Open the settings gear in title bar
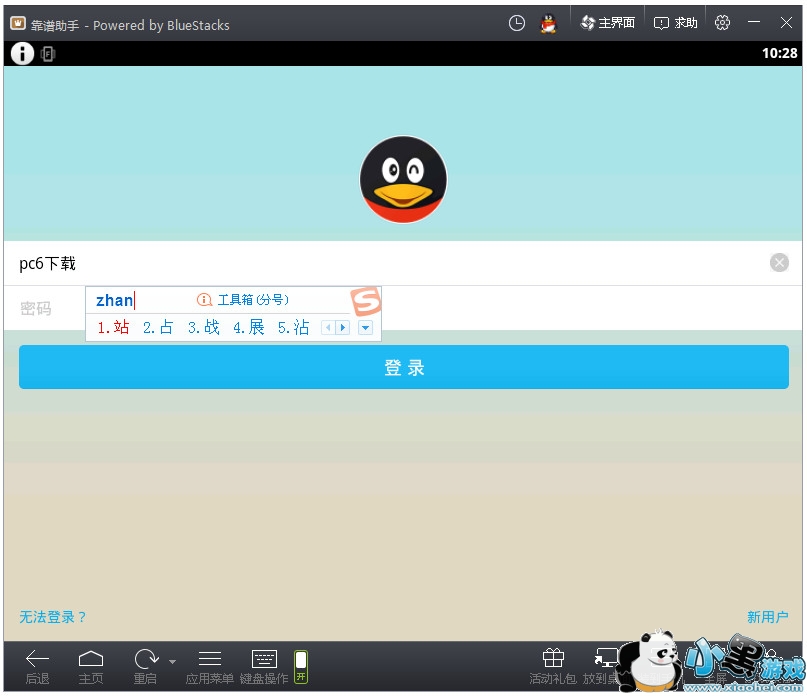This screenshot has width=807, height=696. (x=722, y=23)
